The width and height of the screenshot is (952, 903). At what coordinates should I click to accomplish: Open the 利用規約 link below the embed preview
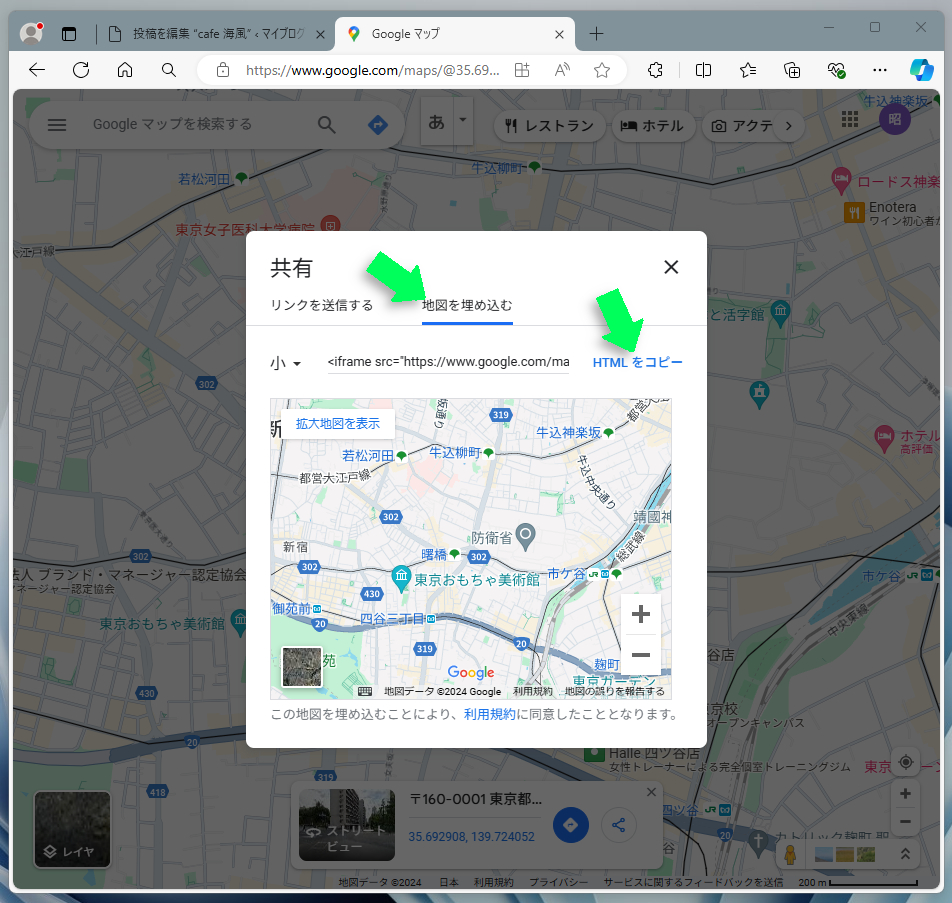click(489, 714)
